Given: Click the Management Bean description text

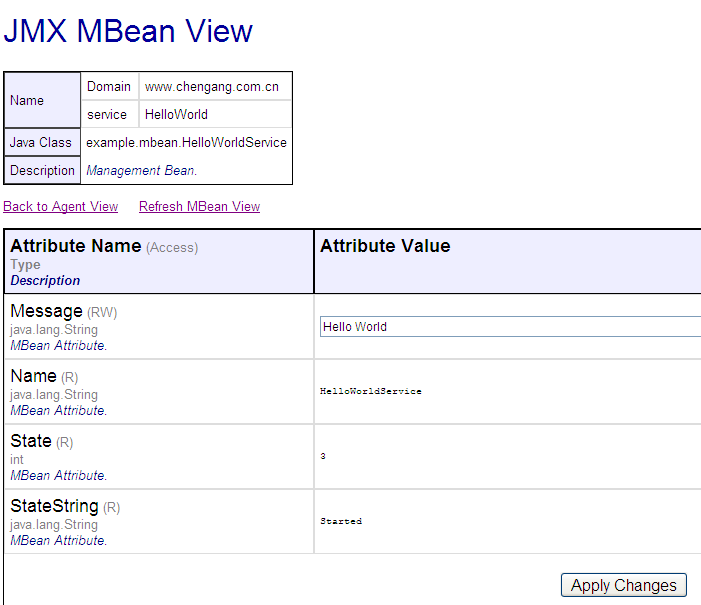Looking at the screenshot, I should 141,170.
